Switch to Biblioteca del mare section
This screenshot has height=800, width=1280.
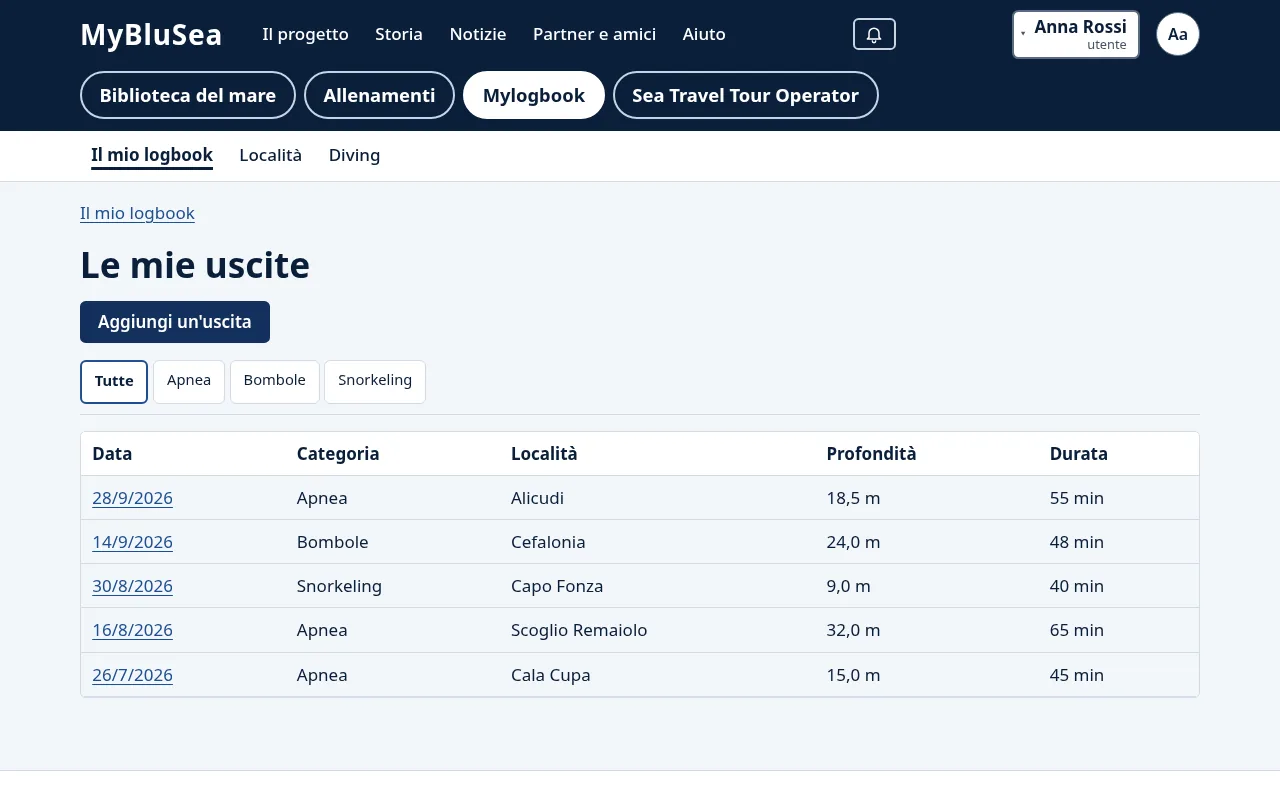(x=188, y=95)
